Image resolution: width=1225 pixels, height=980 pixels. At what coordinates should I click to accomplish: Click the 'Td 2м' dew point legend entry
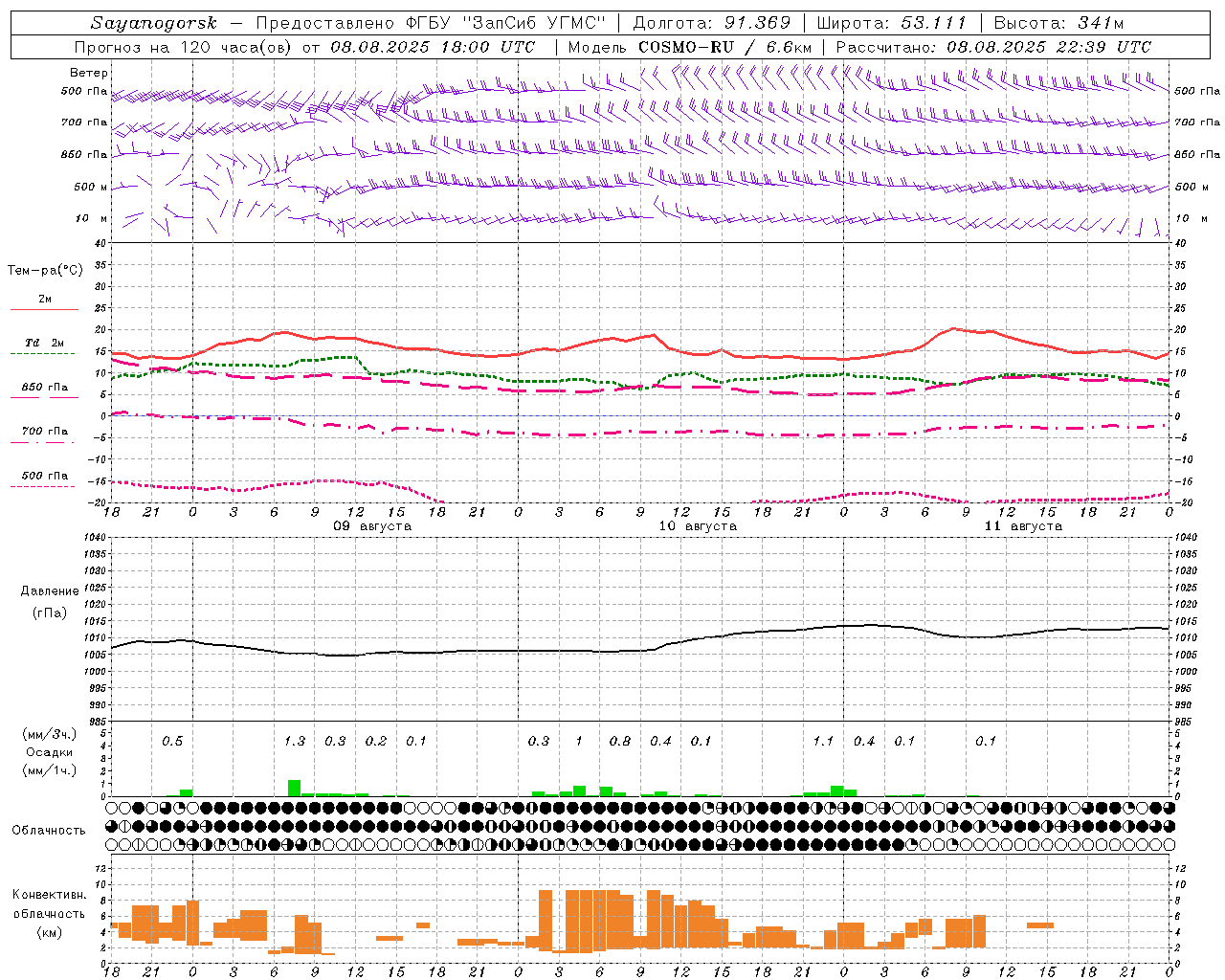(x=44, y=343)
